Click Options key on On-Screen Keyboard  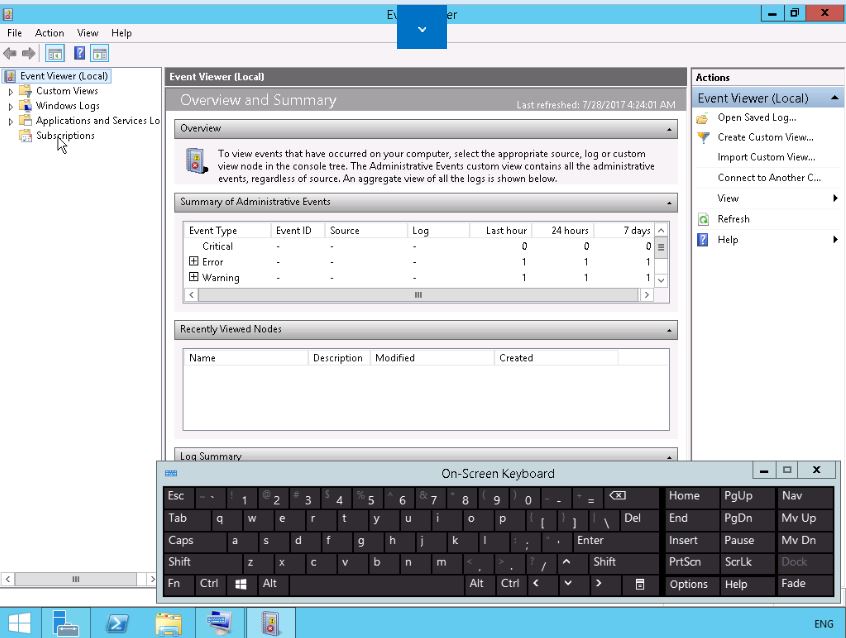pyautogui.click(x=691, y=585)
